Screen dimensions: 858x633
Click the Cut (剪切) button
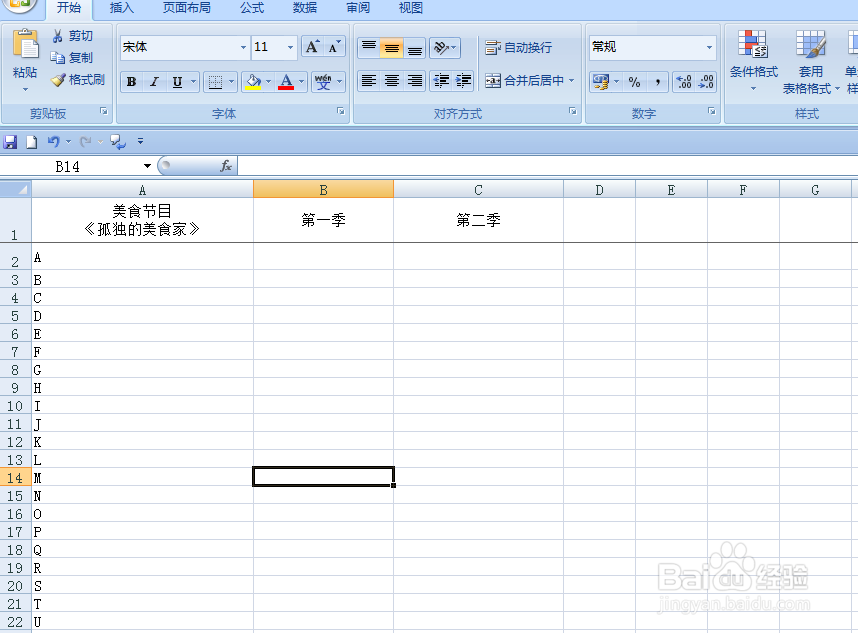[72, 35]
